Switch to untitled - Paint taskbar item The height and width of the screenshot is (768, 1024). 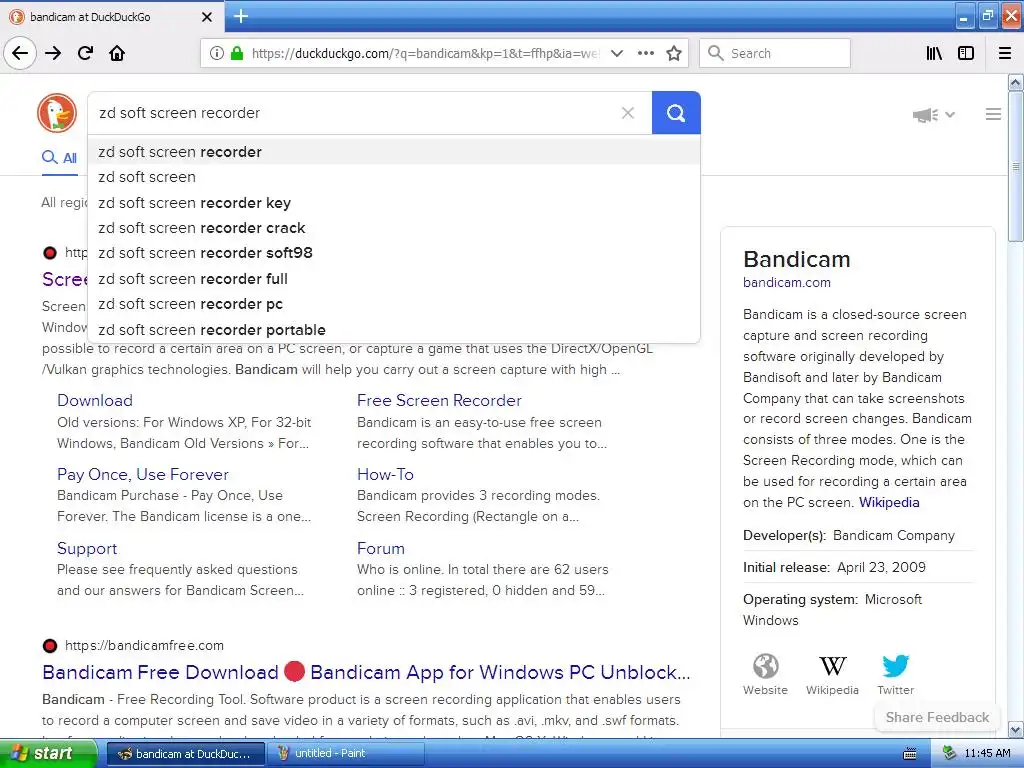point(345,754)
